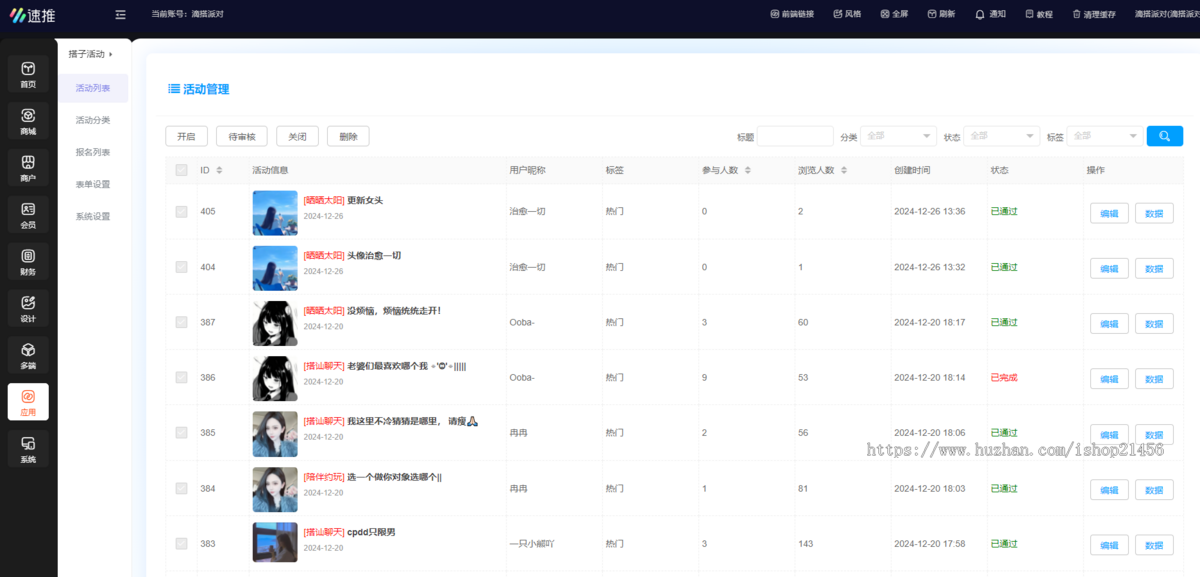Viewport: 1200px width, 577px height.
Task: Click the red 已完成 status for ID 386
Action: 1004,377
